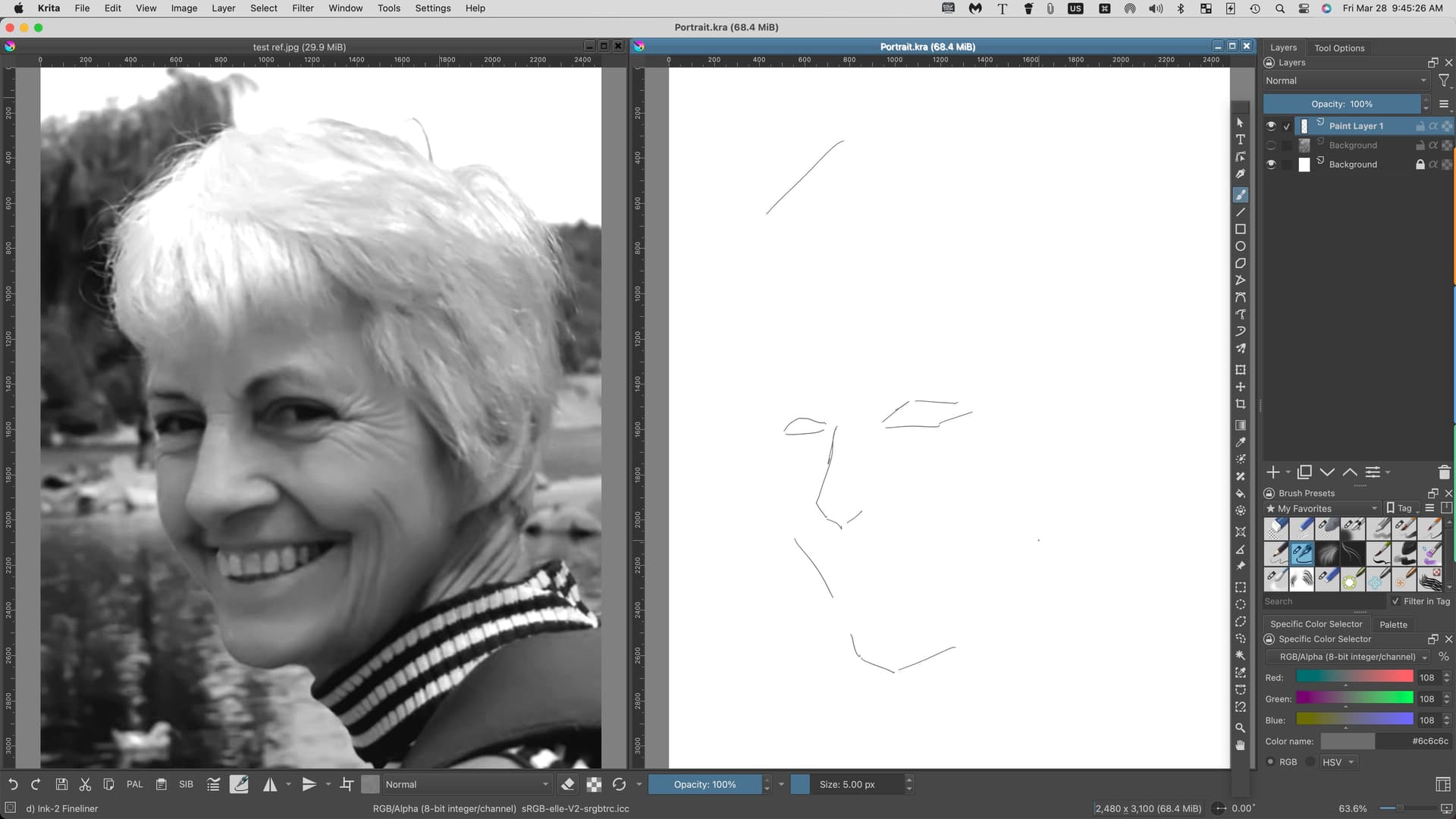Click the horizontal mirror tool icon
Image resolution: width=1456 pixels, height=819 pixels.
click(x=270, y=784)
